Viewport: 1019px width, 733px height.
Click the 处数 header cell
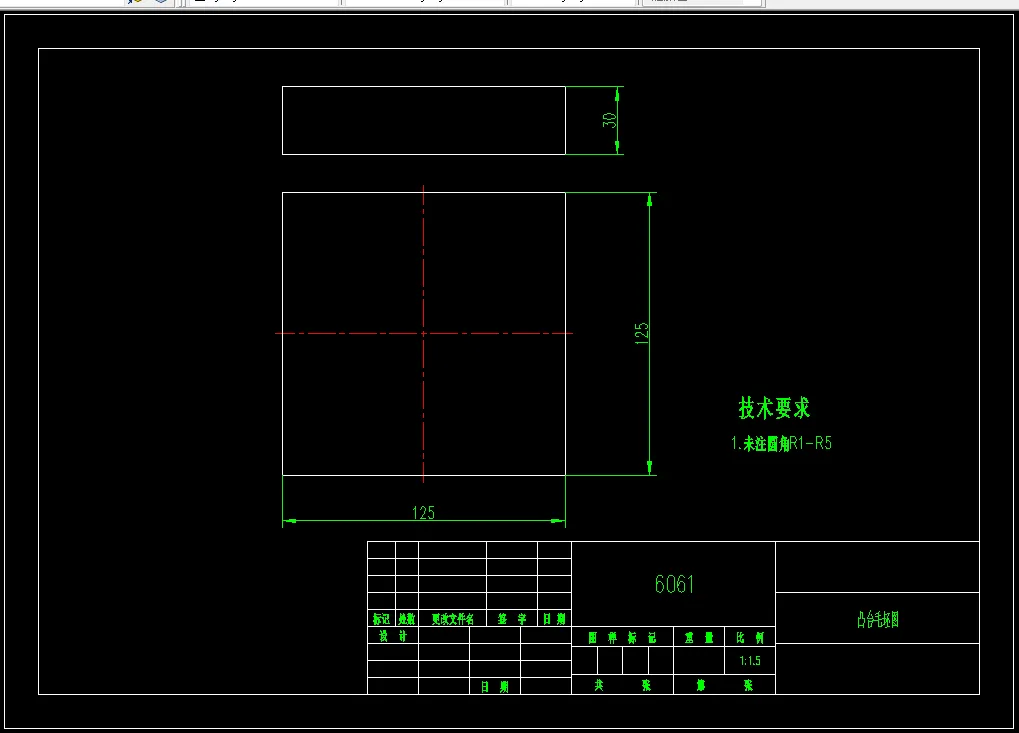pos(407,619)
